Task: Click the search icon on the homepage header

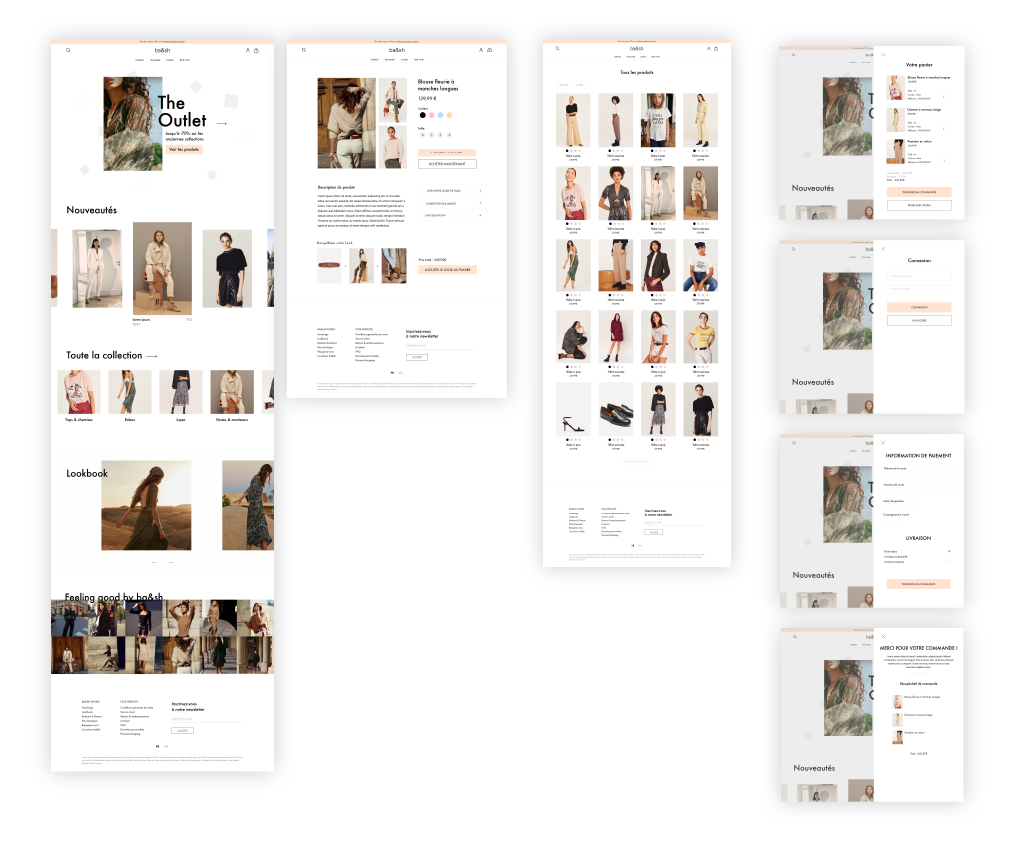Action: tap(68, 50)
